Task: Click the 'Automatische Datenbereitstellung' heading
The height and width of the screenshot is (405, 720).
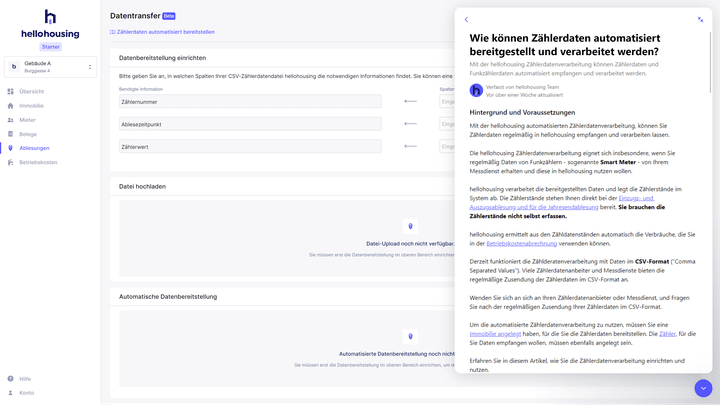Action: pyautogui.click(x=168, y=297)
